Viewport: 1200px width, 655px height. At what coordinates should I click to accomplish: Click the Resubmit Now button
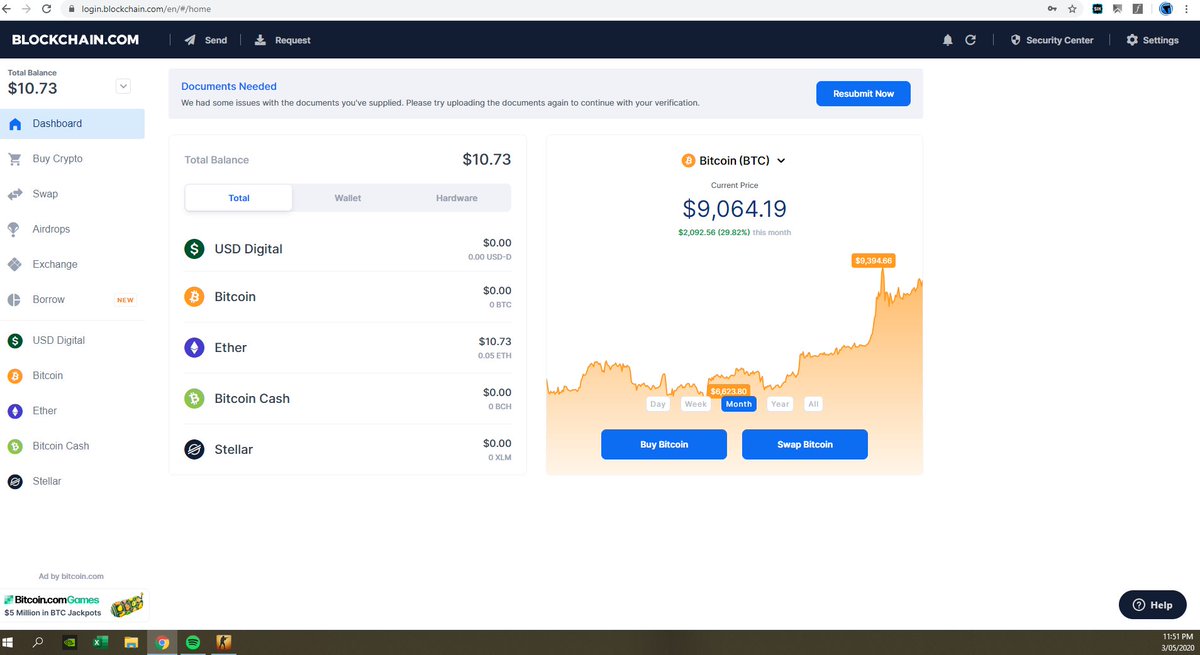863,93
